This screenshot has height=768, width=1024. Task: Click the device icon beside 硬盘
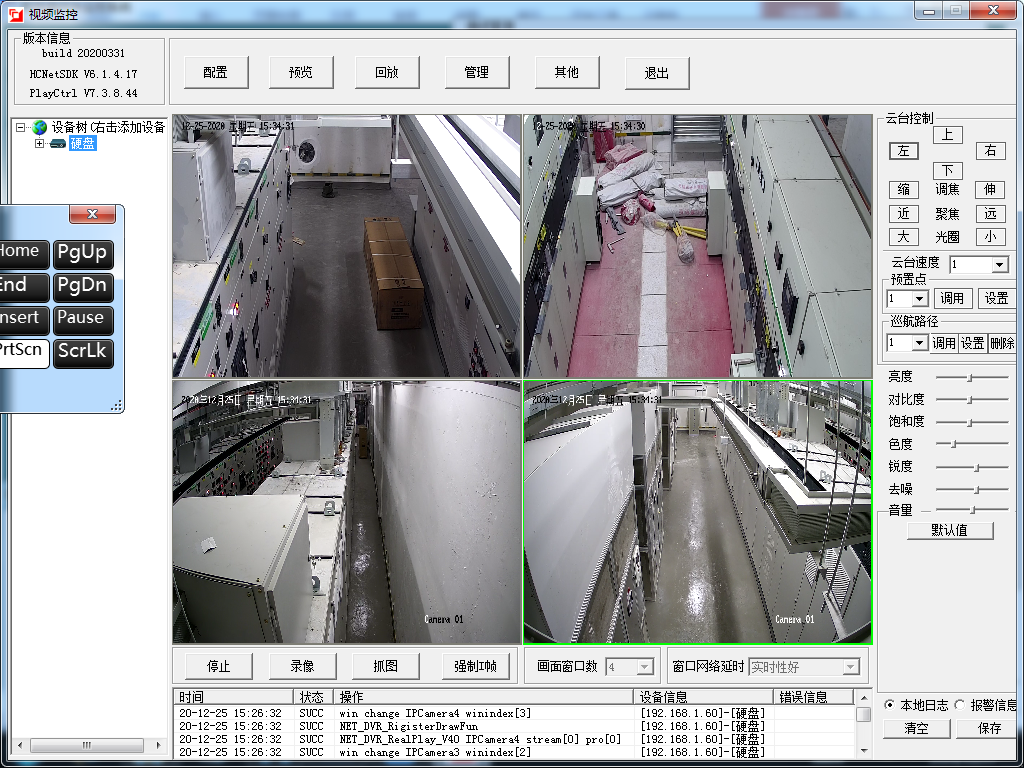(57, 144)
